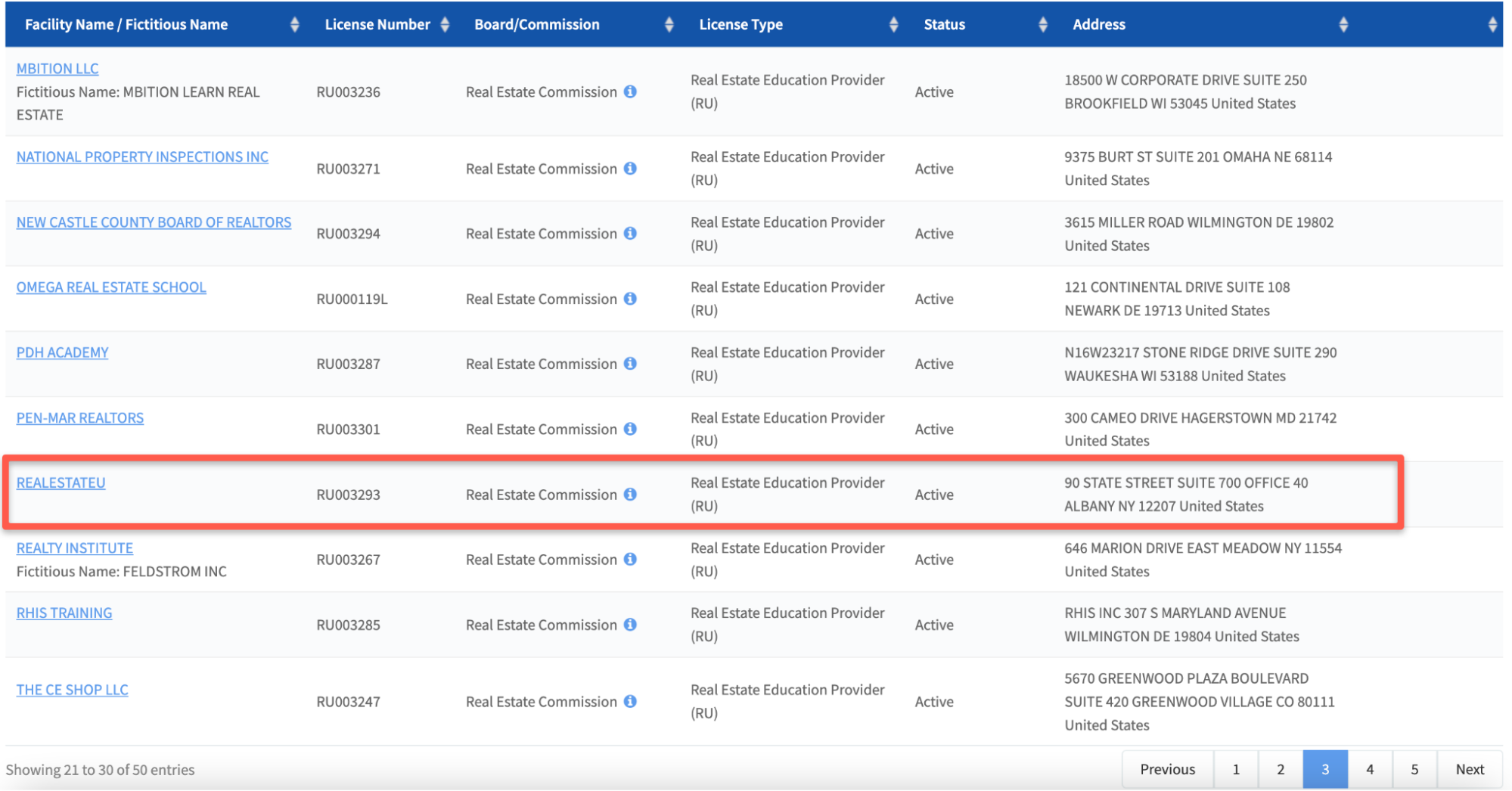Sort by Address column arrows
This screenshot has width=1512, height=791.
[1343, 24]
